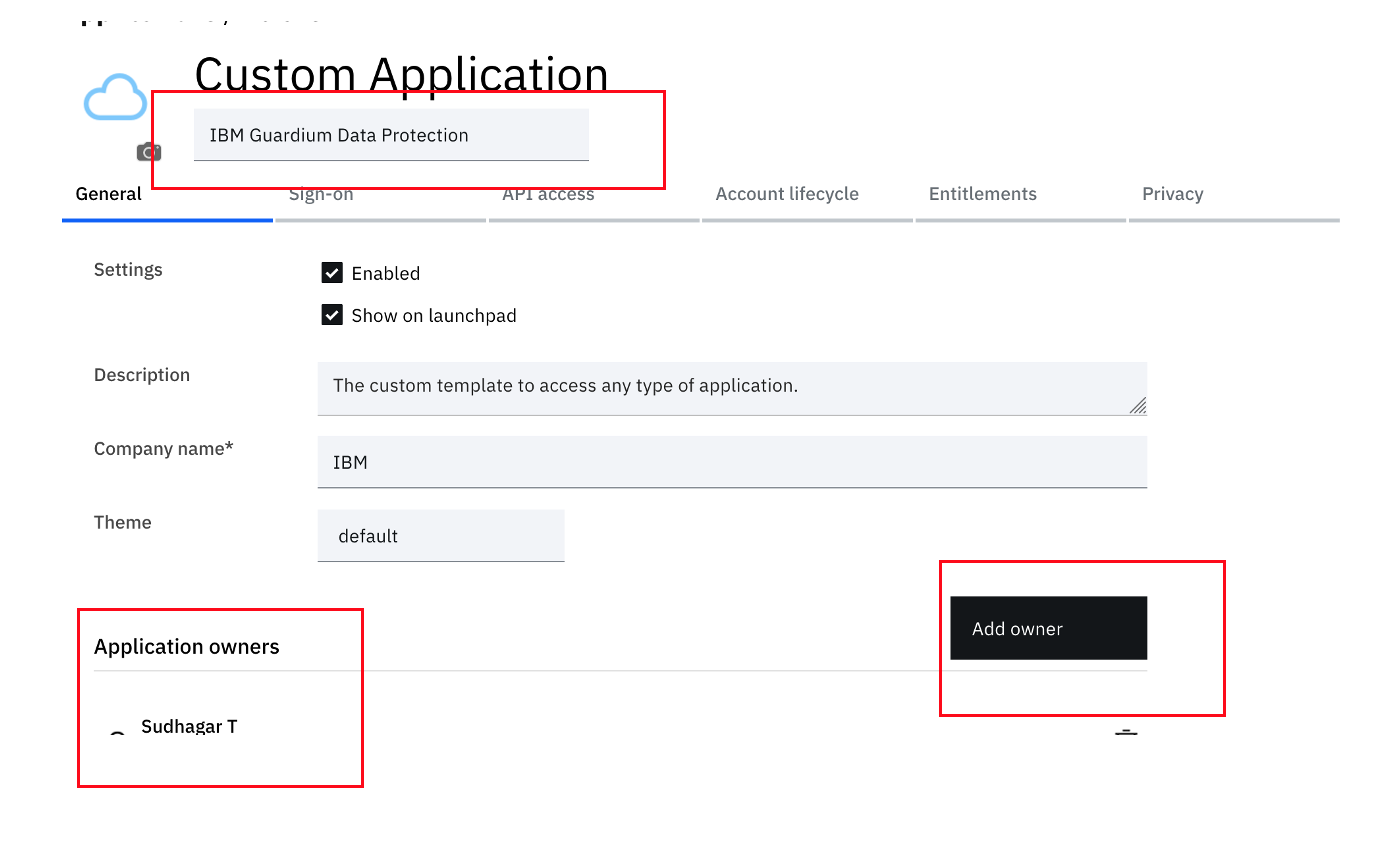Focus the Company name field containing IBM

732,462
